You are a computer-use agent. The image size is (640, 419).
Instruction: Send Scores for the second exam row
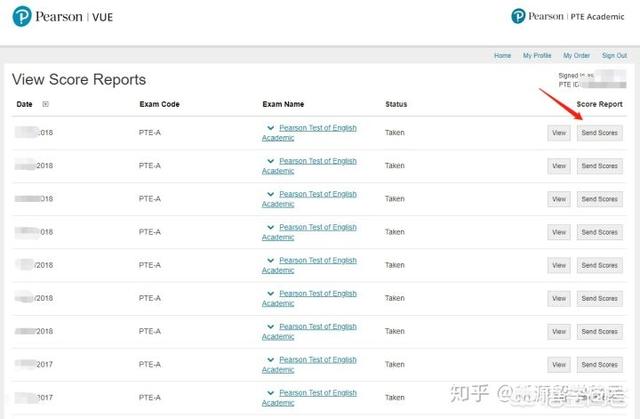coord(600,166)
